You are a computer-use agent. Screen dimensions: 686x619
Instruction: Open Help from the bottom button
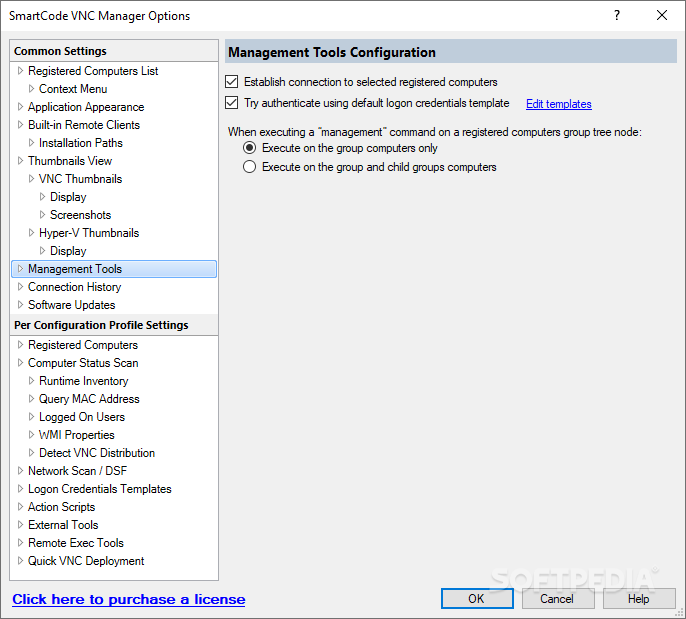tap(639, 598)
